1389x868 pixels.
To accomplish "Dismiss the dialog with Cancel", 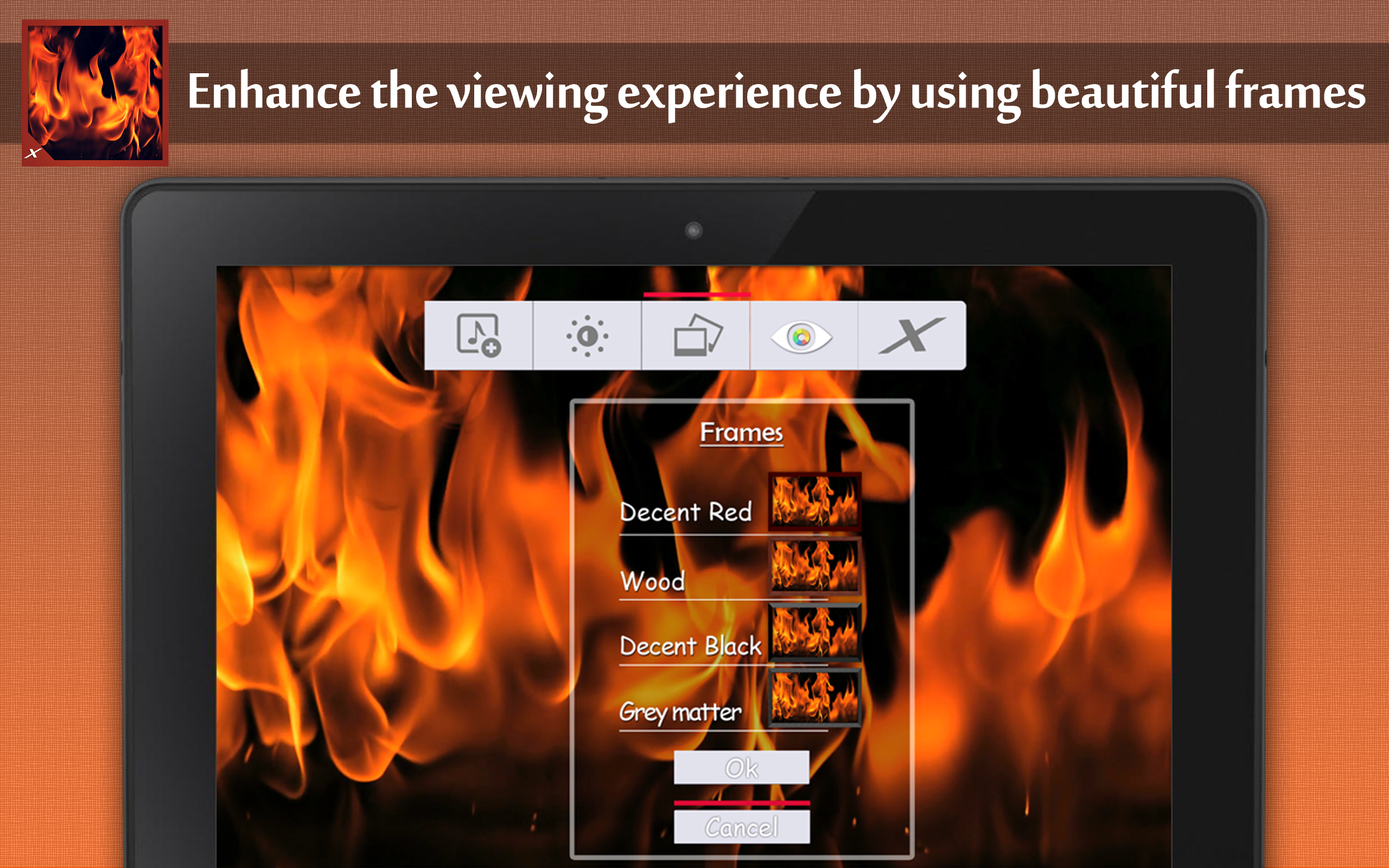I will [x=741, y=826].
